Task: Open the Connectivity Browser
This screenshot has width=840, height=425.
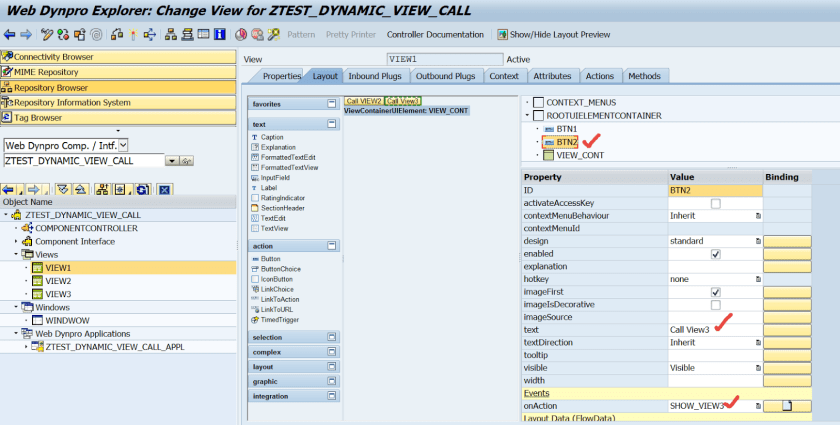Action: pos(118,57)
